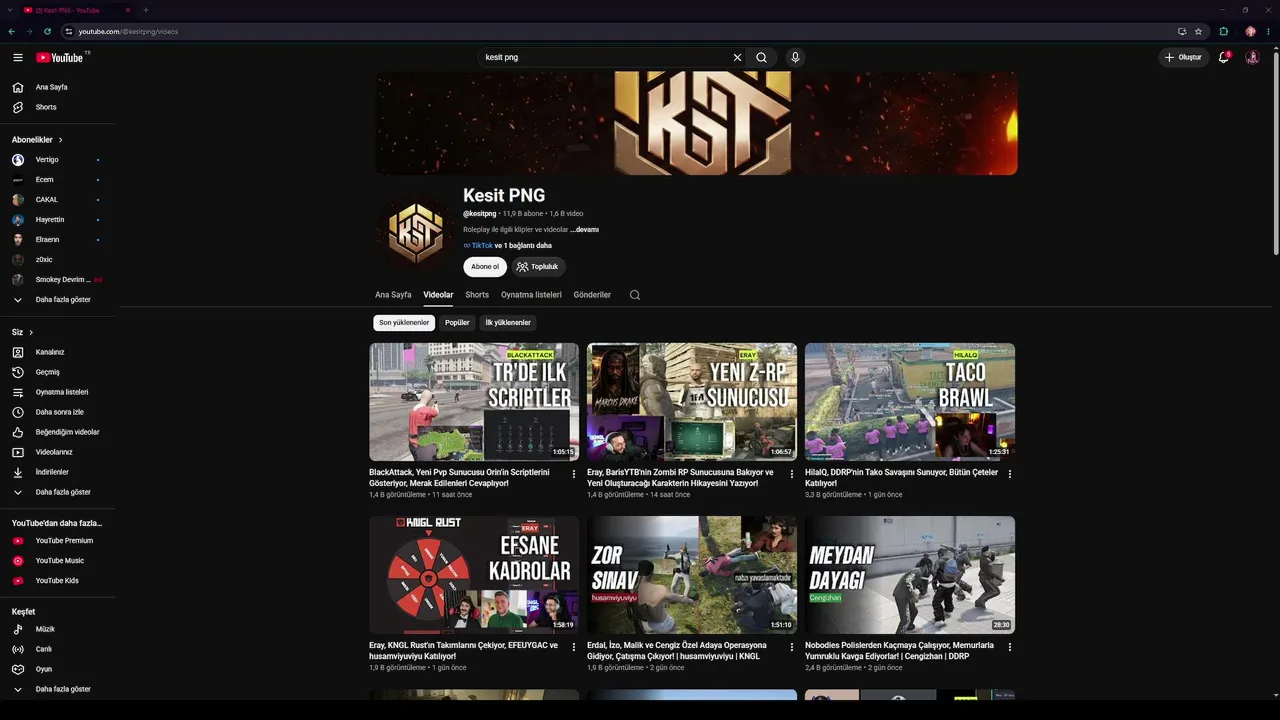This screenshot has width=1280, height=720.
Task: Open options menu for Erdal, İzo video
Action: [792, 647]
